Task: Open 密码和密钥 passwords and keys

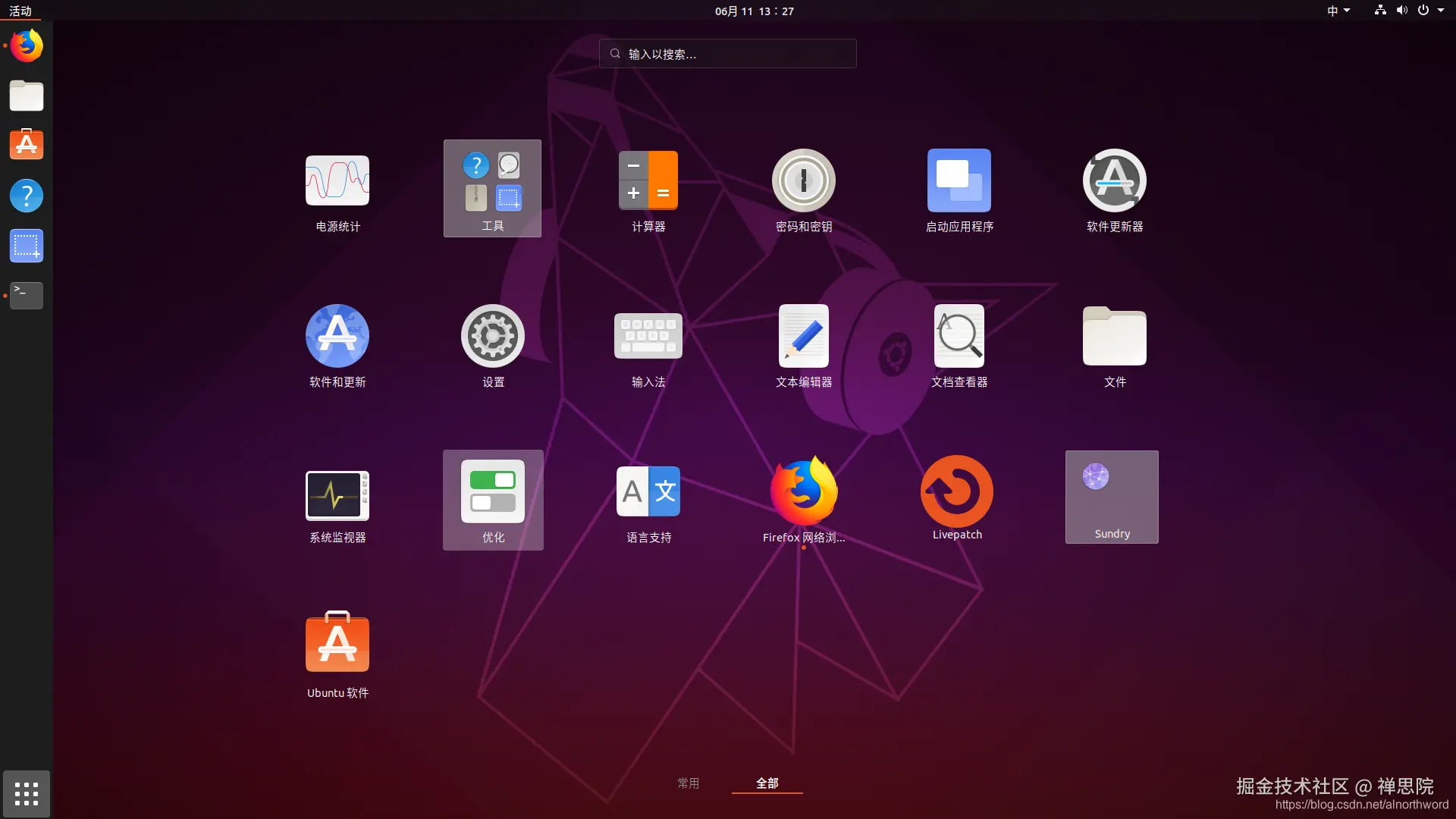Action: pos(804,182)
